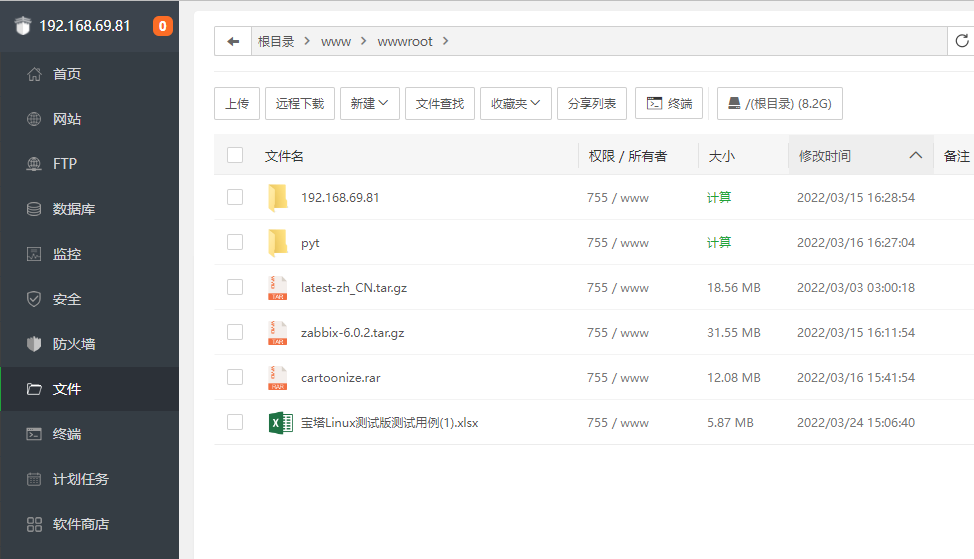The image size is (974, 559).
Task: Click the Excel icon of the xlsx file
Action: [x=281, y=423]
